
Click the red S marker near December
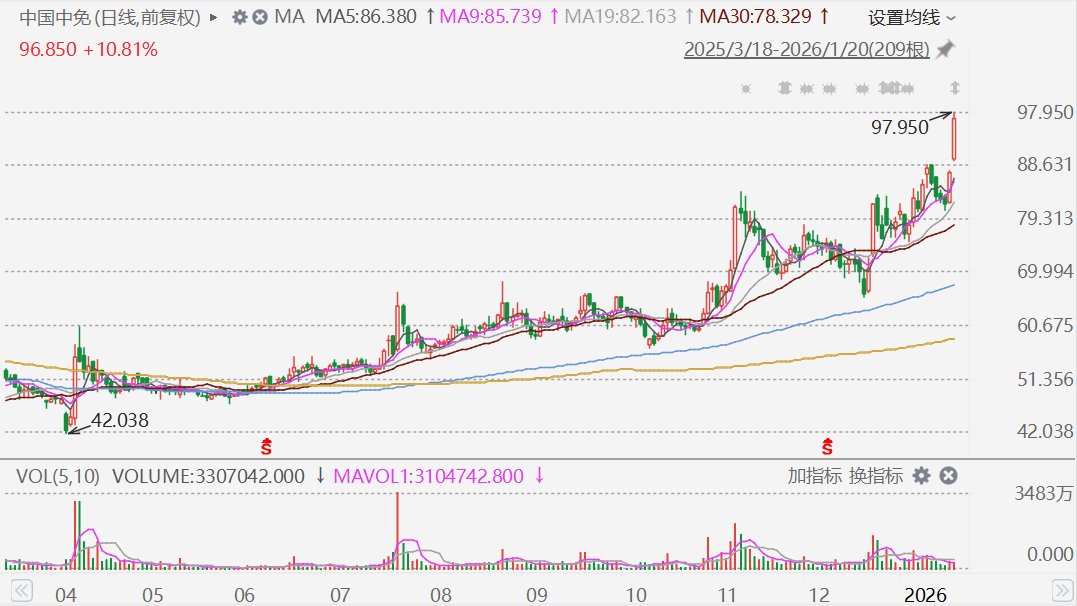(x=827, y=447)
